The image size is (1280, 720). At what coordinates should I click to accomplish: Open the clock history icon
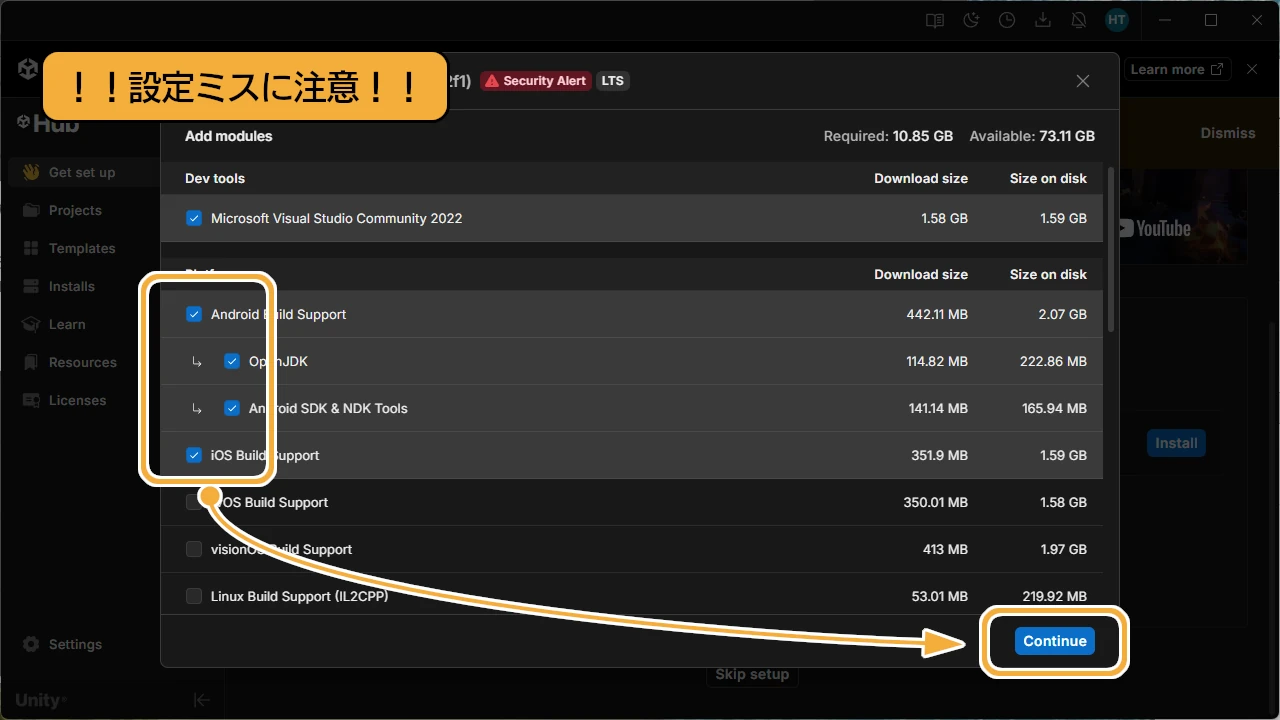click(1007, 20)
